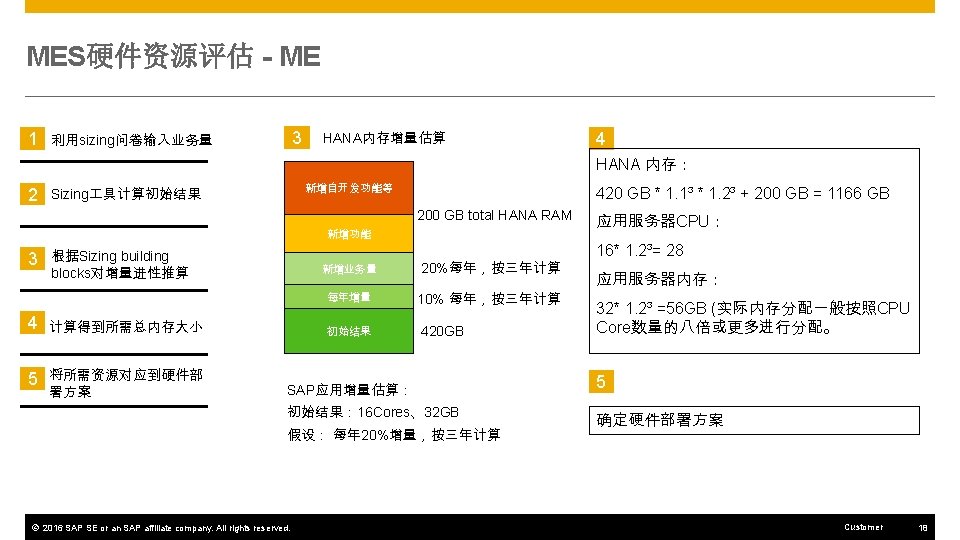
Task: Click the number 4 box beside '计算得到所需总内存大小'
Action: point(32,323)
